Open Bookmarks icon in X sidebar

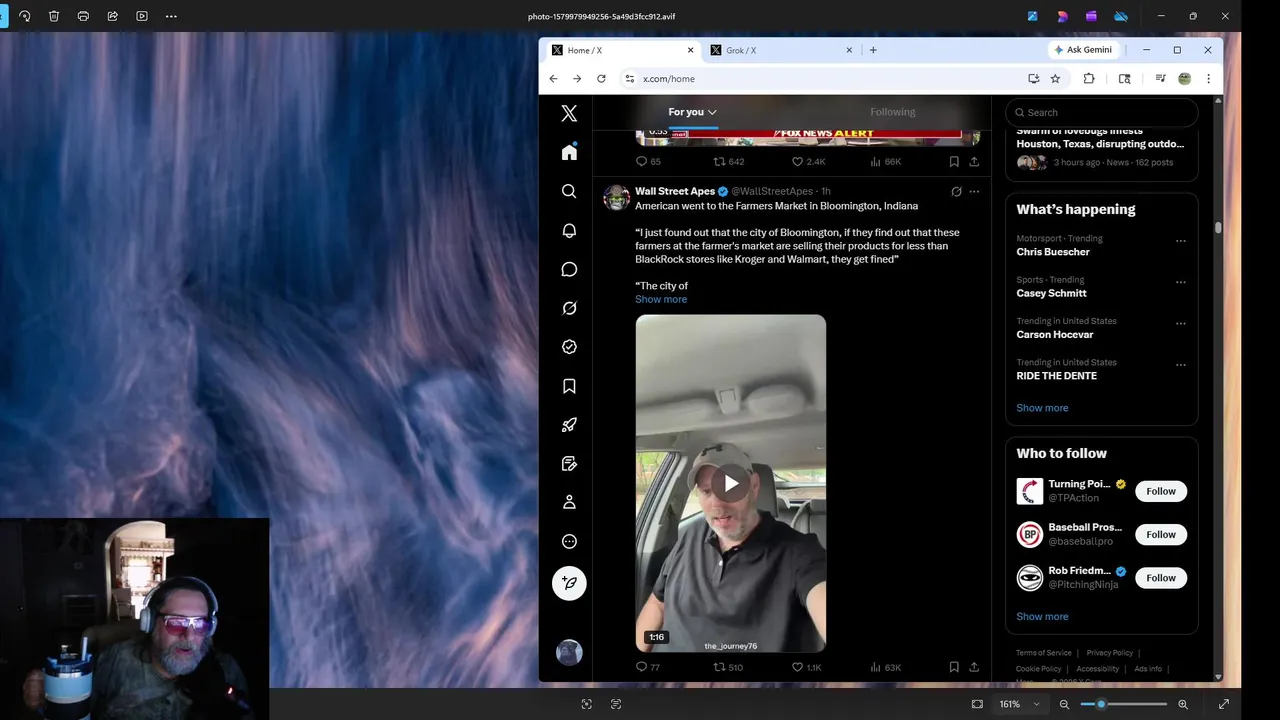(569, 386)
